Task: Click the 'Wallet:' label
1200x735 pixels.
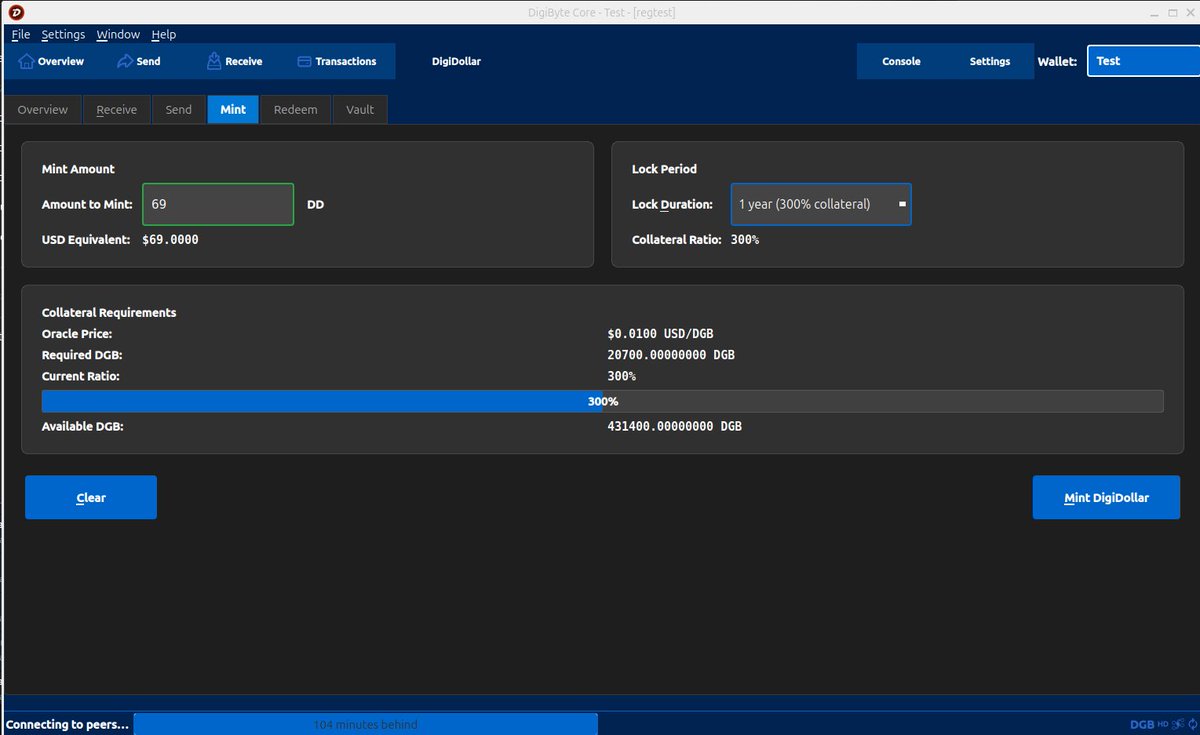Action: click(x=1057, y=61)
